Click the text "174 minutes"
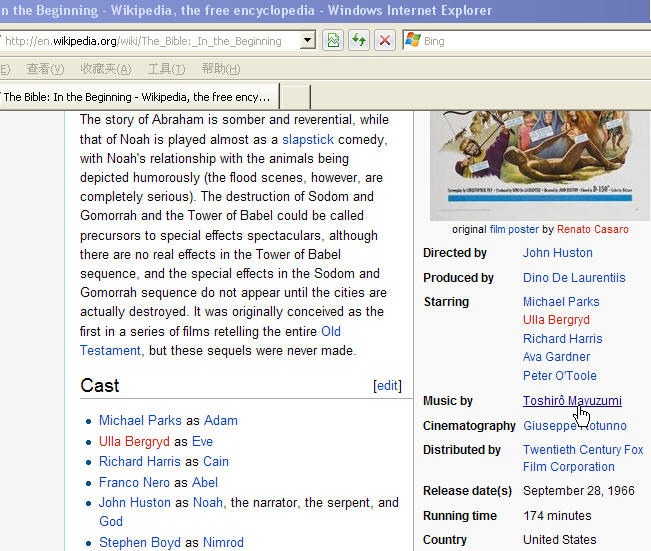This screenshot has width=651, height=551. (x=557, y=516)
